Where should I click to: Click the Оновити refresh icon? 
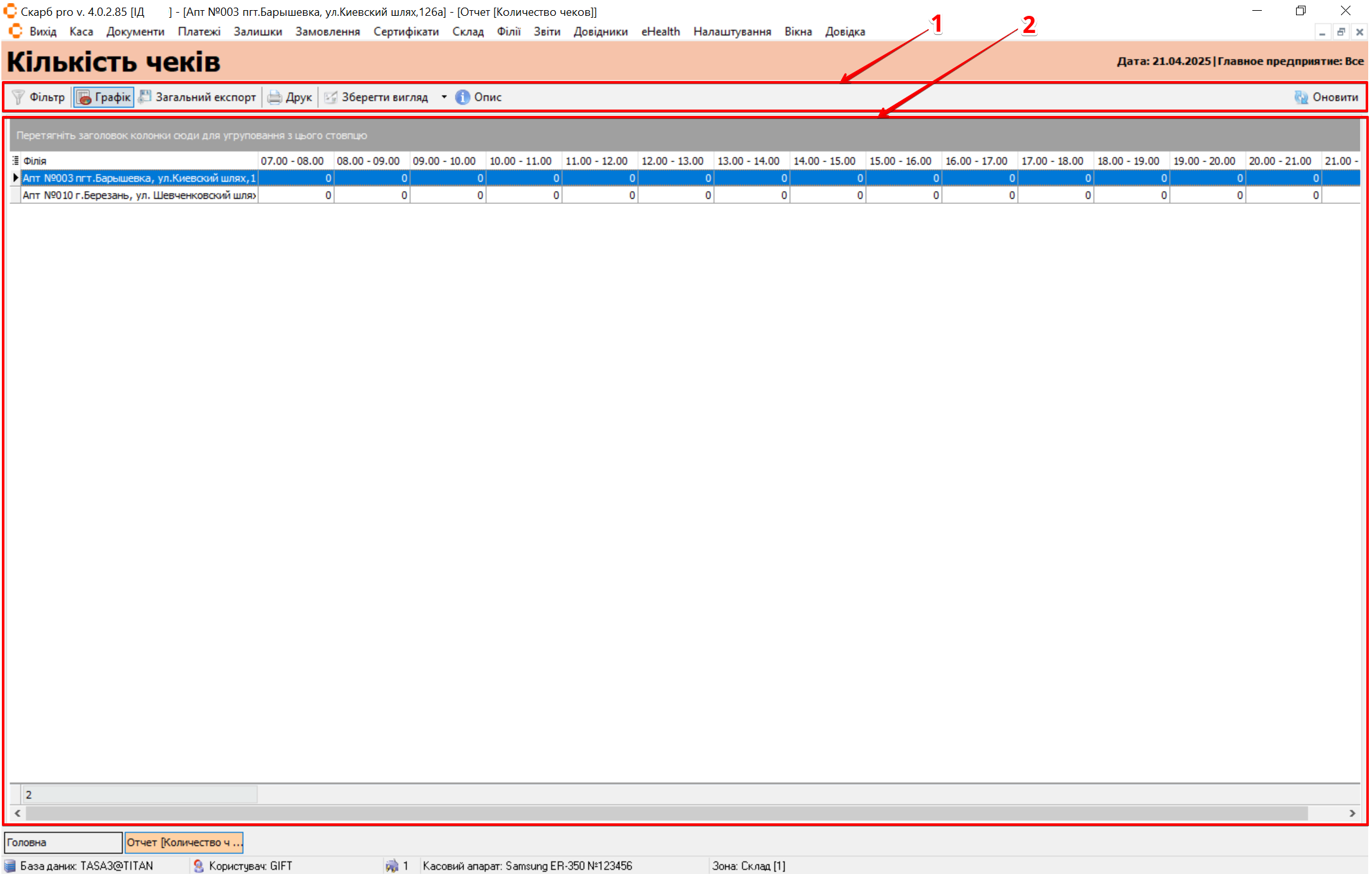[1301, 97]
